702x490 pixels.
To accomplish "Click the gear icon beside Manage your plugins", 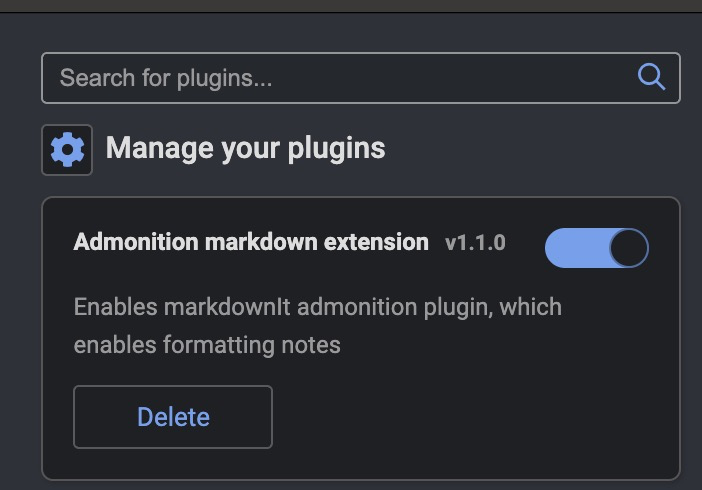I will 67,150.
